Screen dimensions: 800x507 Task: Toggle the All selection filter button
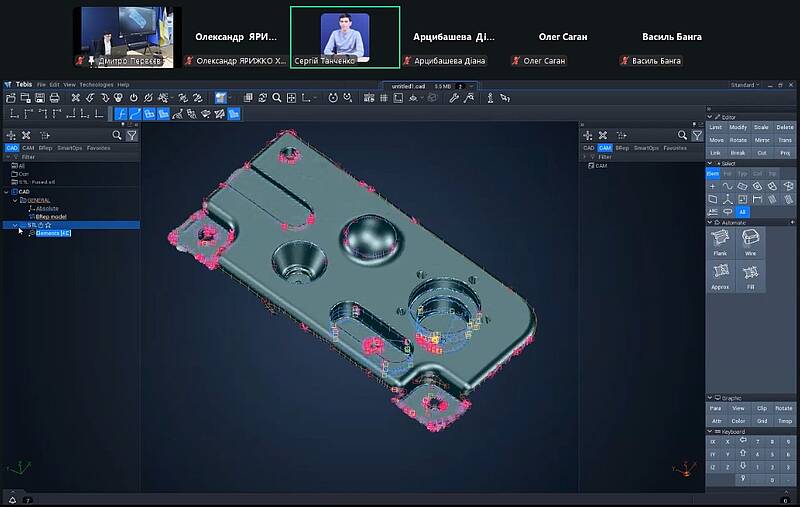coord(742,211)
